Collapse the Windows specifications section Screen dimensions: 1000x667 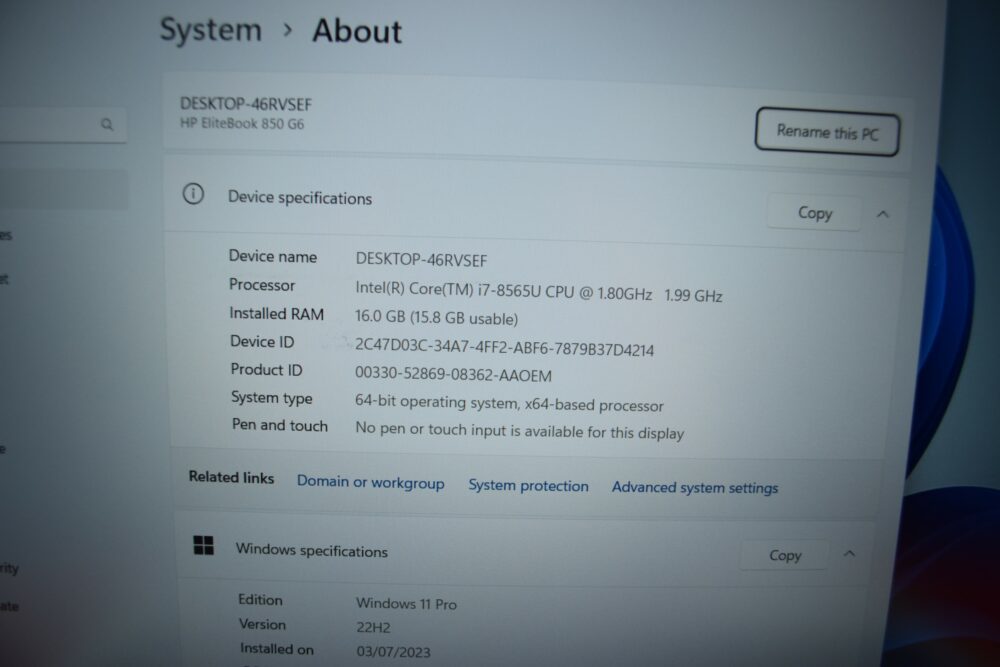click(849, 553)
